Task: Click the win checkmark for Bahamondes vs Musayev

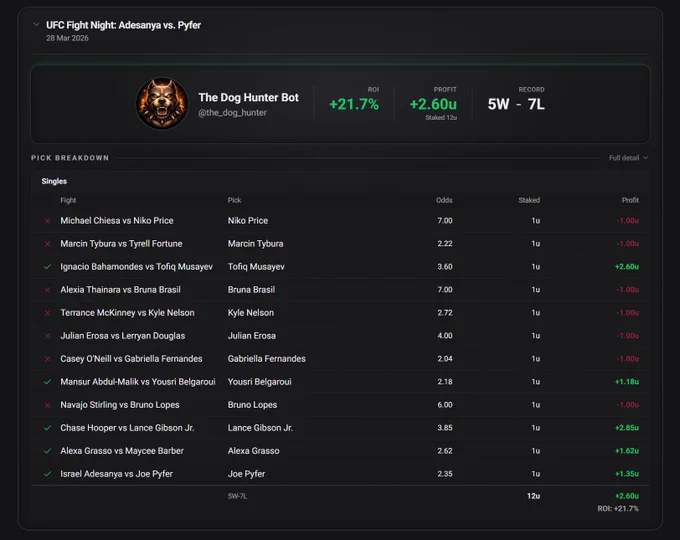Action: (48, 267)
